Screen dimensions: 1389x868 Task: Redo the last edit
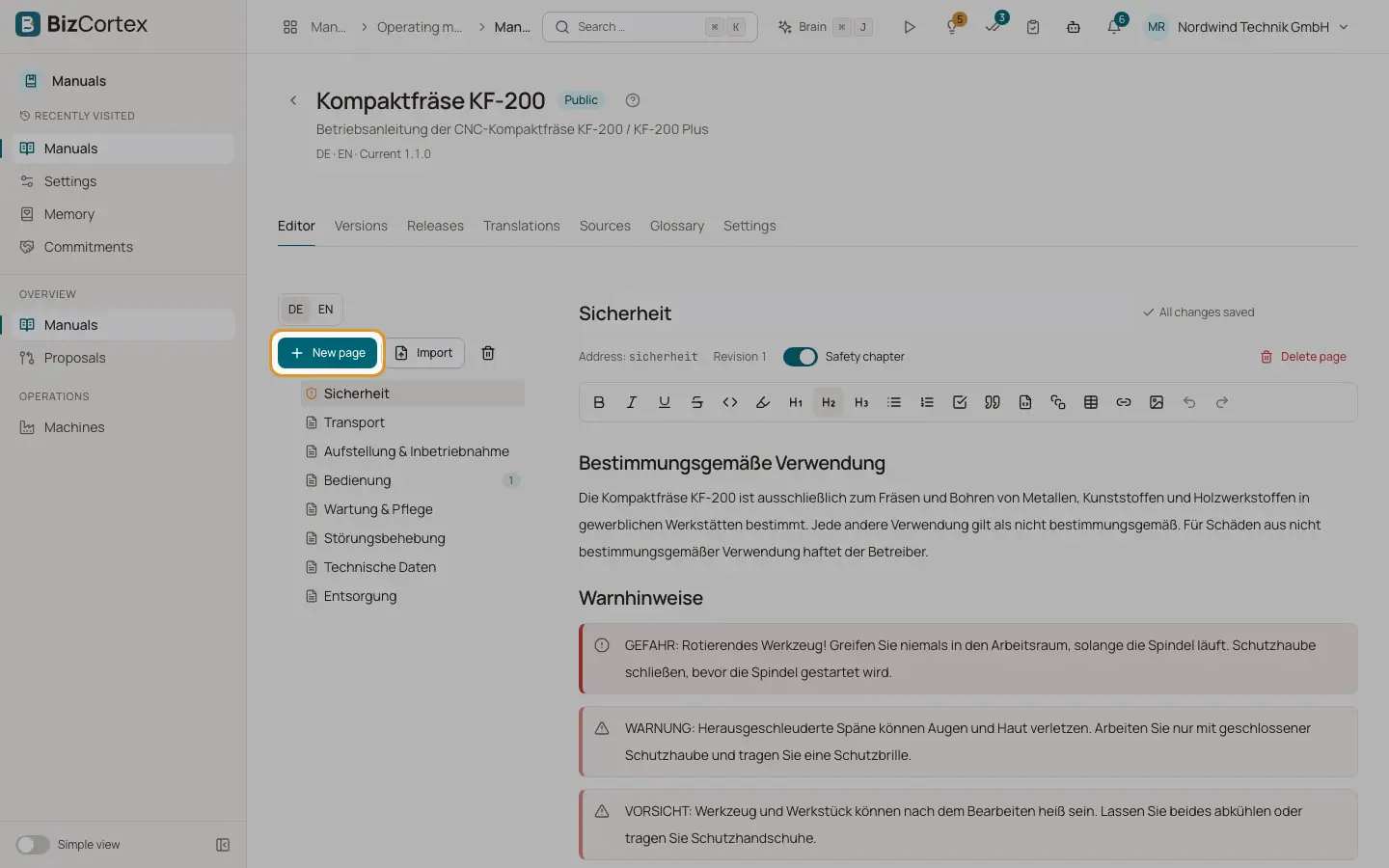click(x=1222, y=402)
